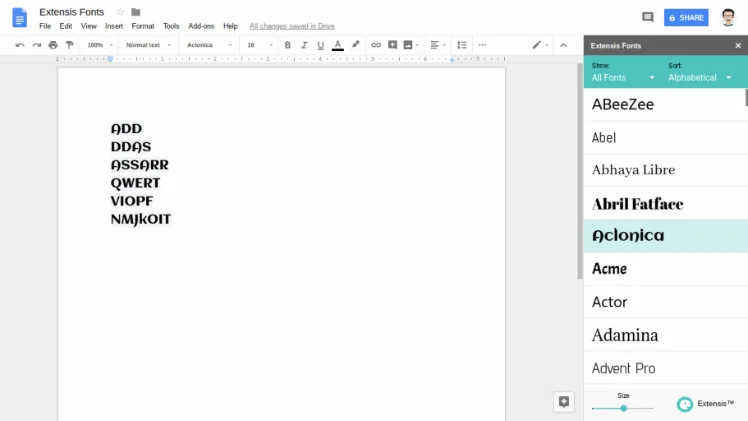
Task: Open the zoom 100% dropdown
Action: pos(100,45)
